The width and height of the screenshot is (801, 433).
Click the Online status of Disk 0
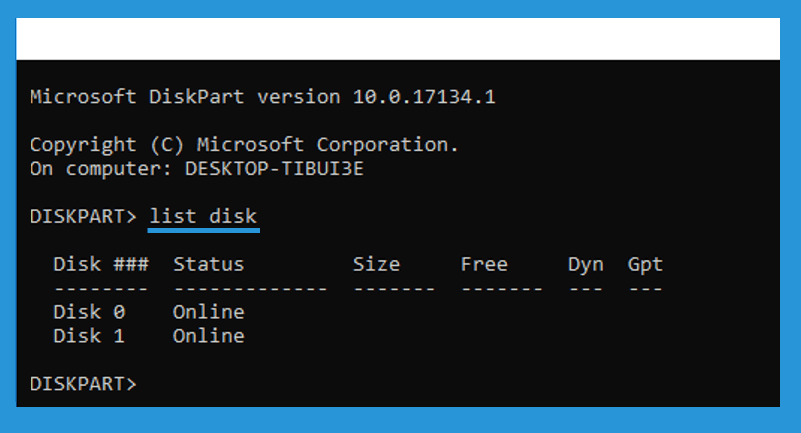tap(208, 312)
